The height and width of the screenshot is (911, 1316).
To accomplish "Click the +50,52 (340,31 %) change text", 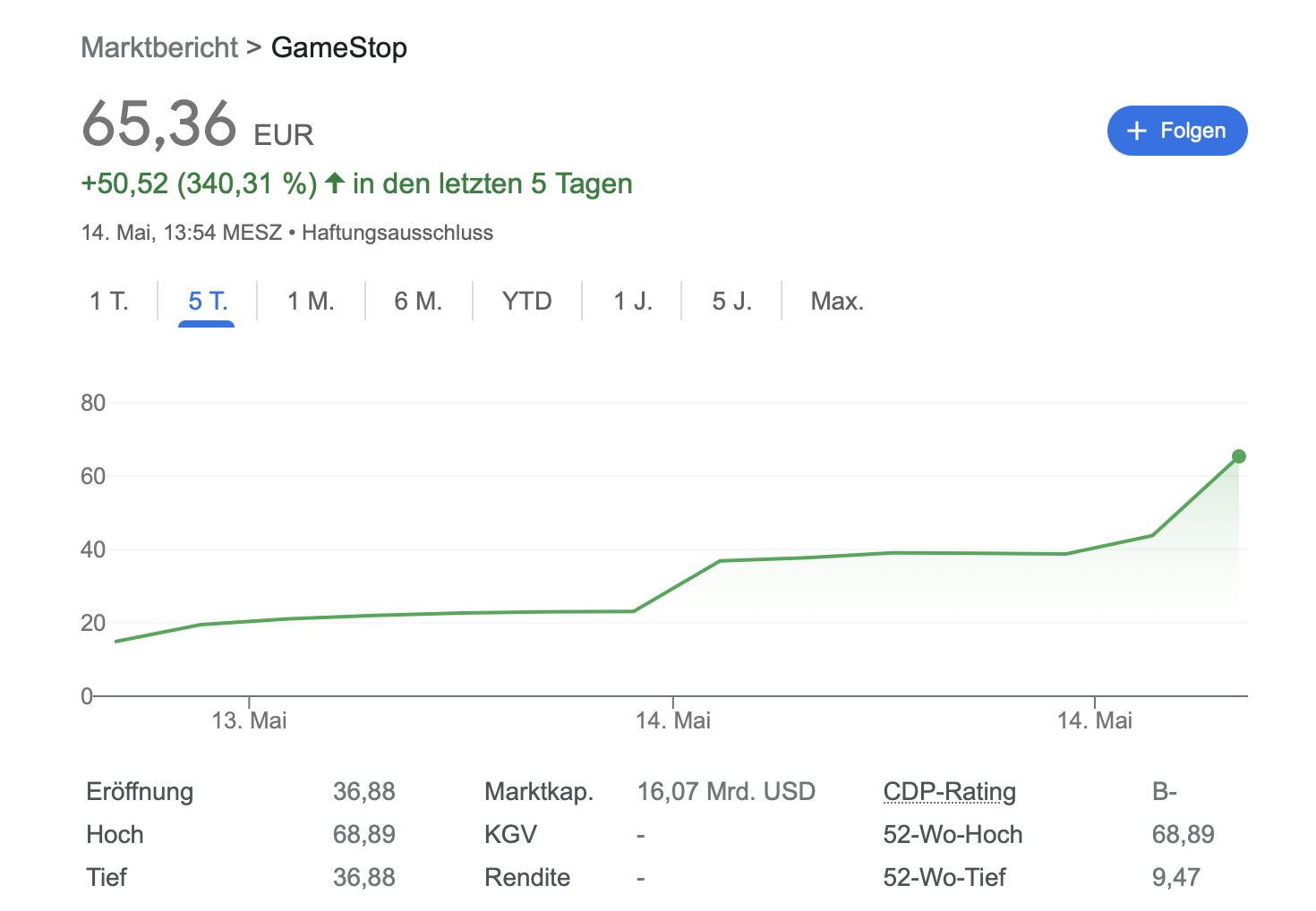I will [199, 183].
